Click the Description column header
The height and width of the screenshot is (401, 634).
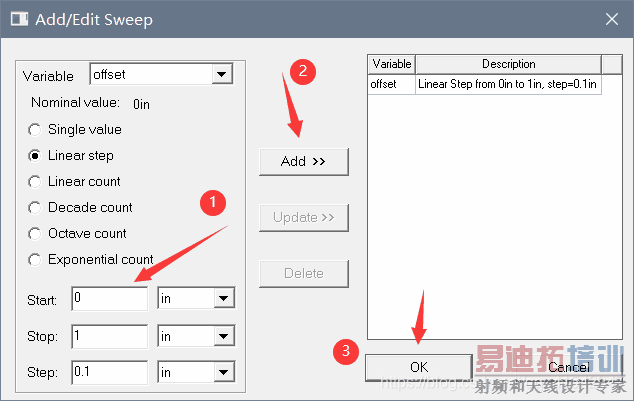(509, 64)
